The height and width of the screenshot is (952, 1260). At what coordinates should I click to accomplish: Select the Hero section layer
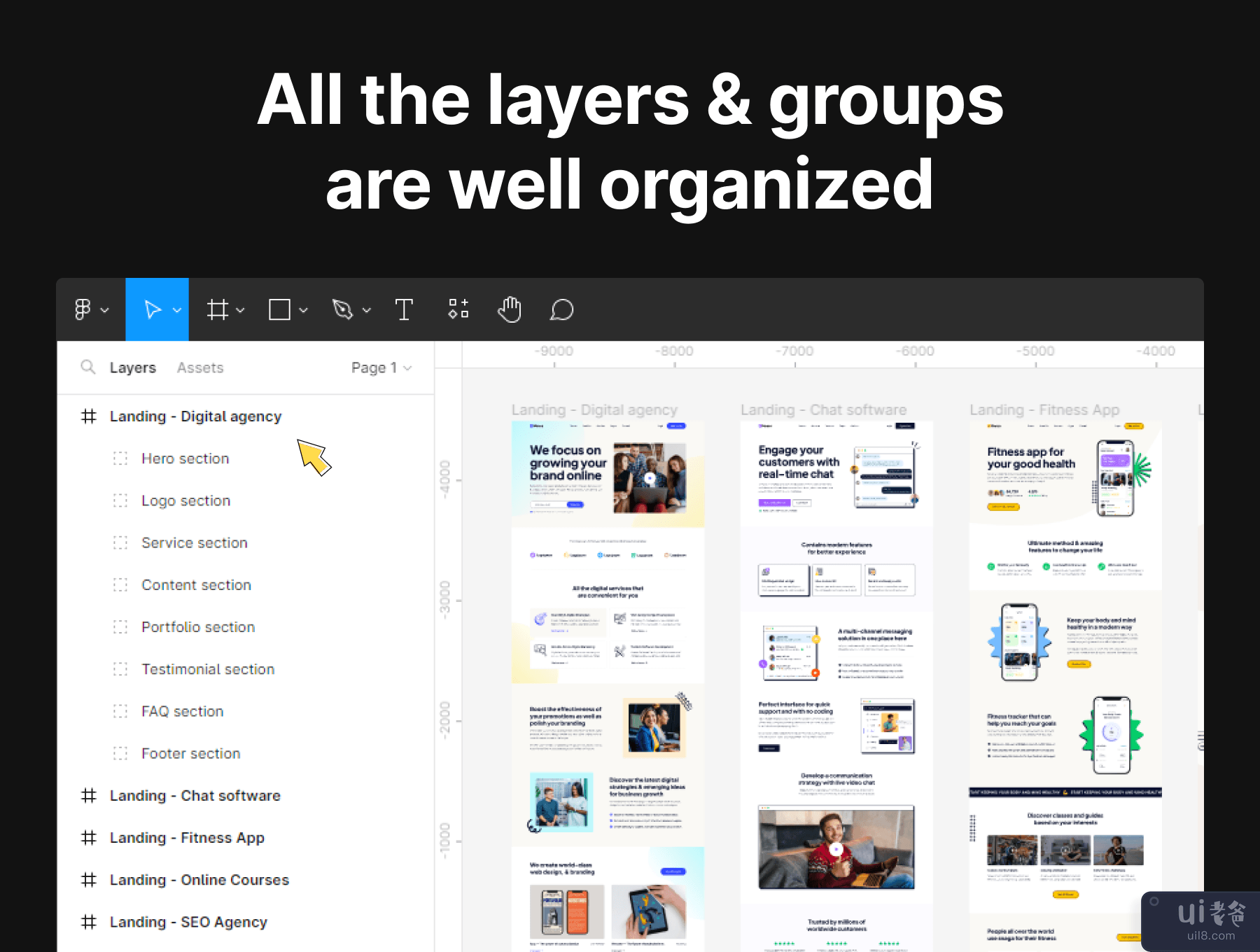click(x=185, y=458)
